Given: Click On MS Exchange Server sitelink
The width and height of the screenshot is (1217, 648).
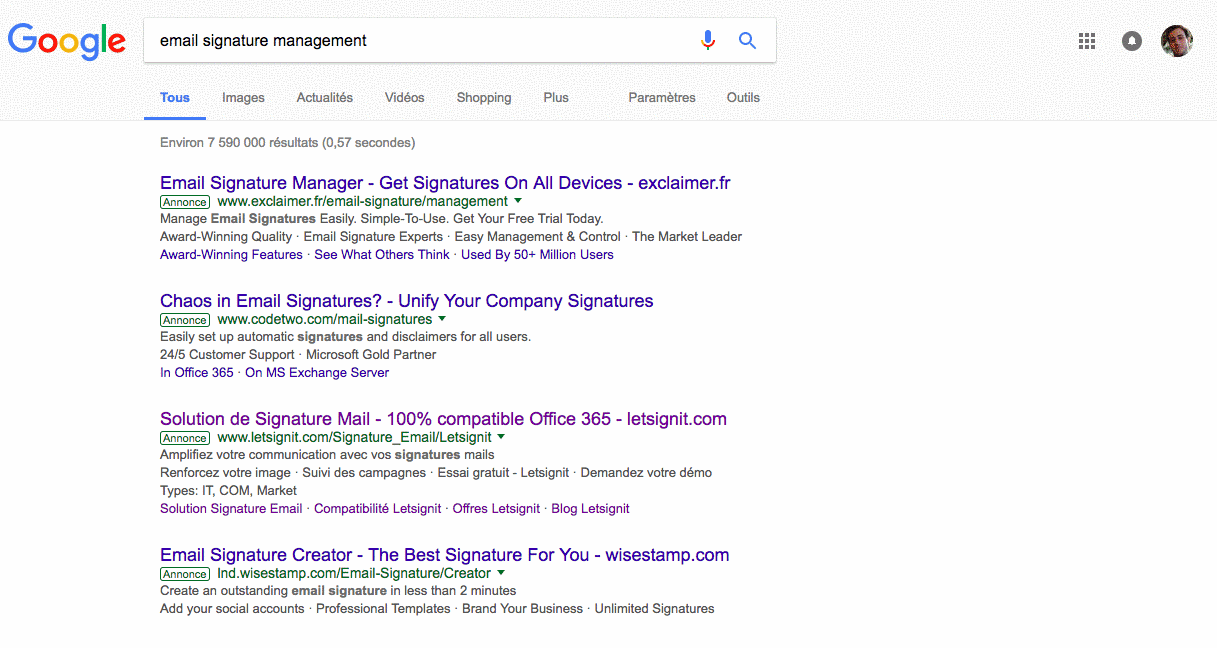Looking at the screenshot, I should point(317,373).
